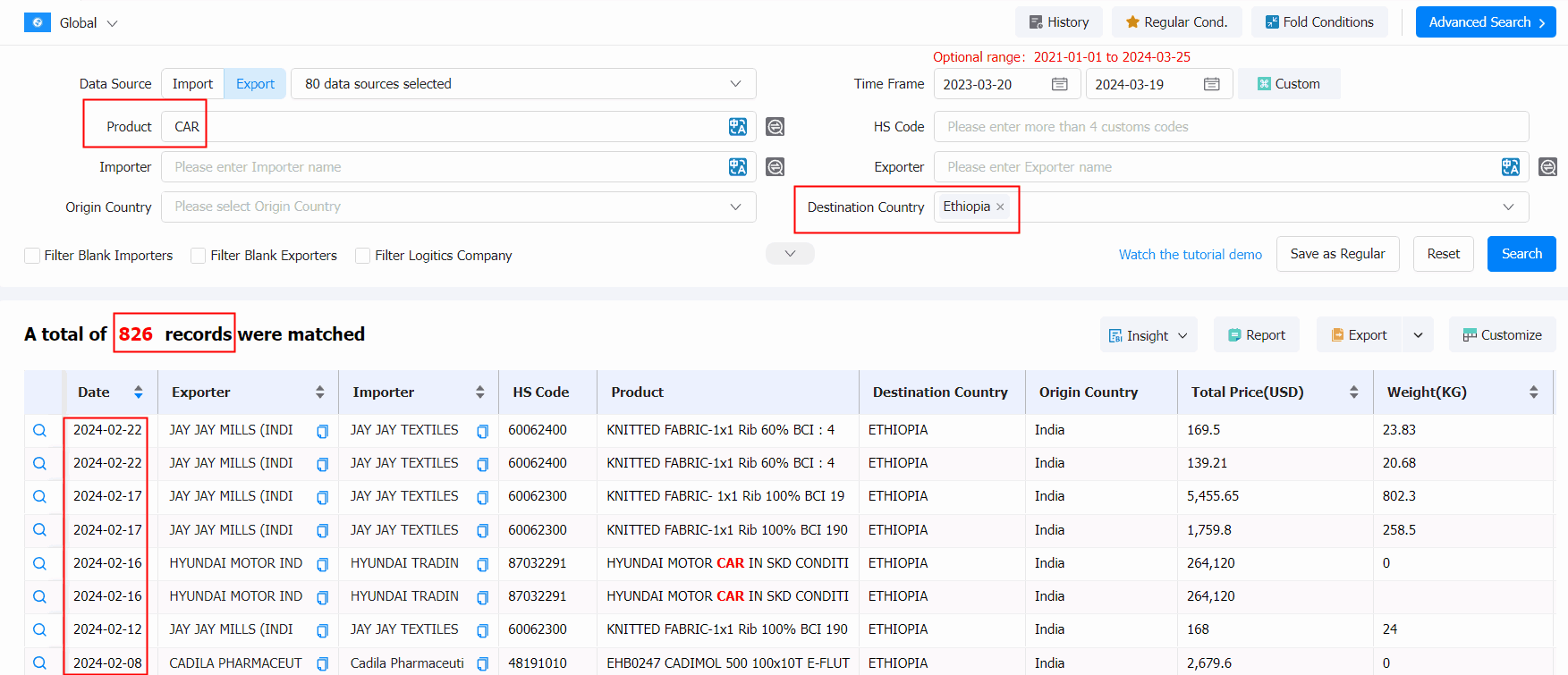Click the translate icon in Importer field

[x=737, y=167]
